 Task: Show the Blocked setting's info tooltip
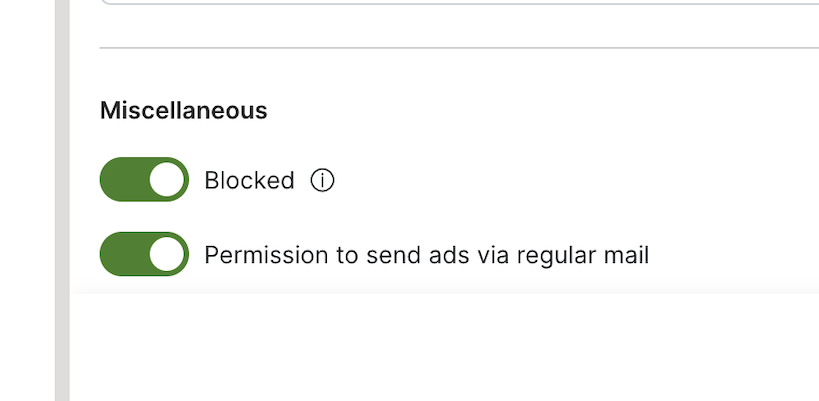pos(322,181)
